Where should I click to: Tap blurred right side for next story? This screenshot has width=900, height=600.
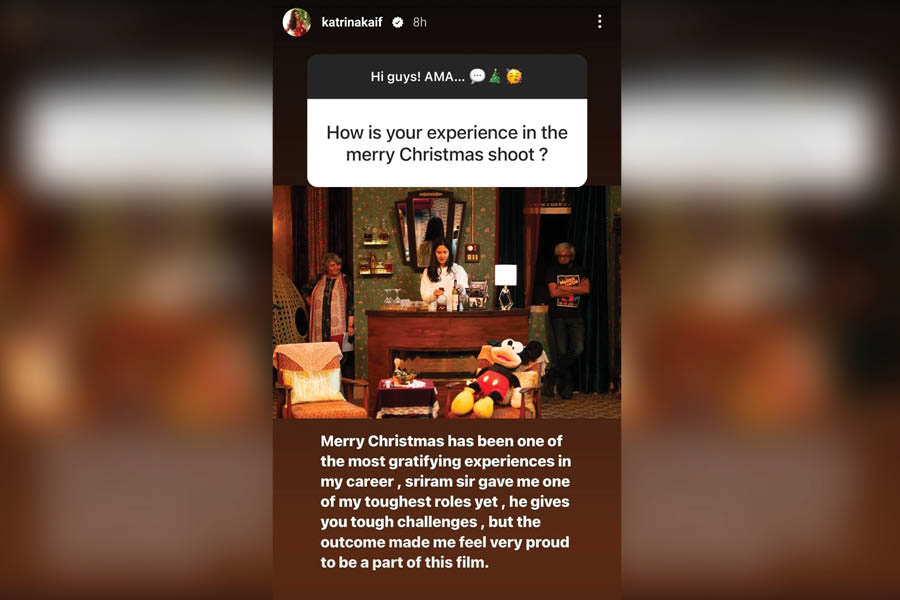pos(761,300)
